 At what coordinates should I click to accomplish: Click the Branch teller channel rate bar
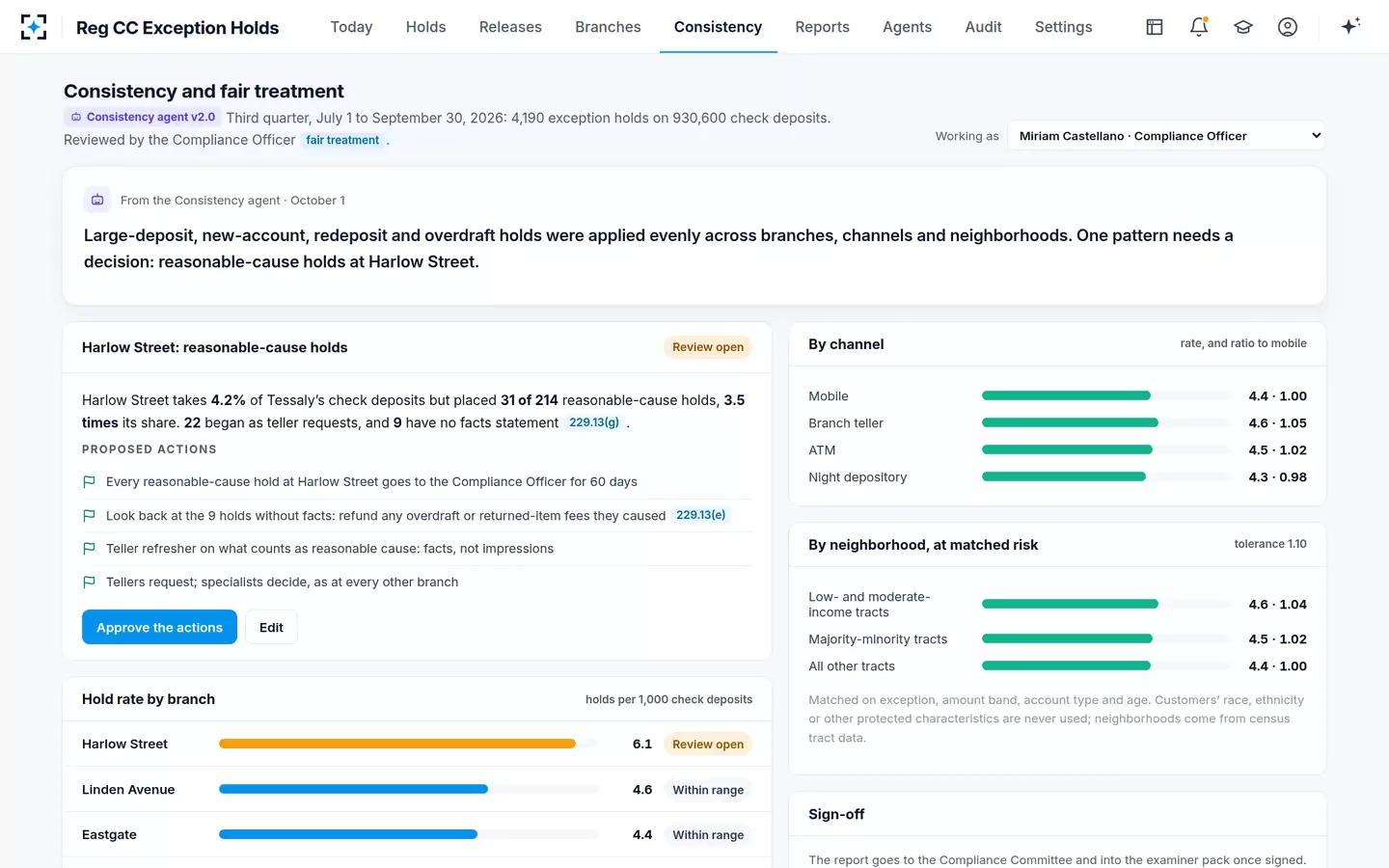click(1070, 422)
